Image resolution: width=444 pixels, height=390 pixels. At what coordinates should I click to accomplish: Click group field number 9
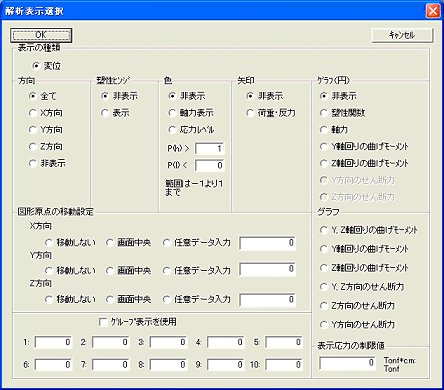tap(226, 365)
